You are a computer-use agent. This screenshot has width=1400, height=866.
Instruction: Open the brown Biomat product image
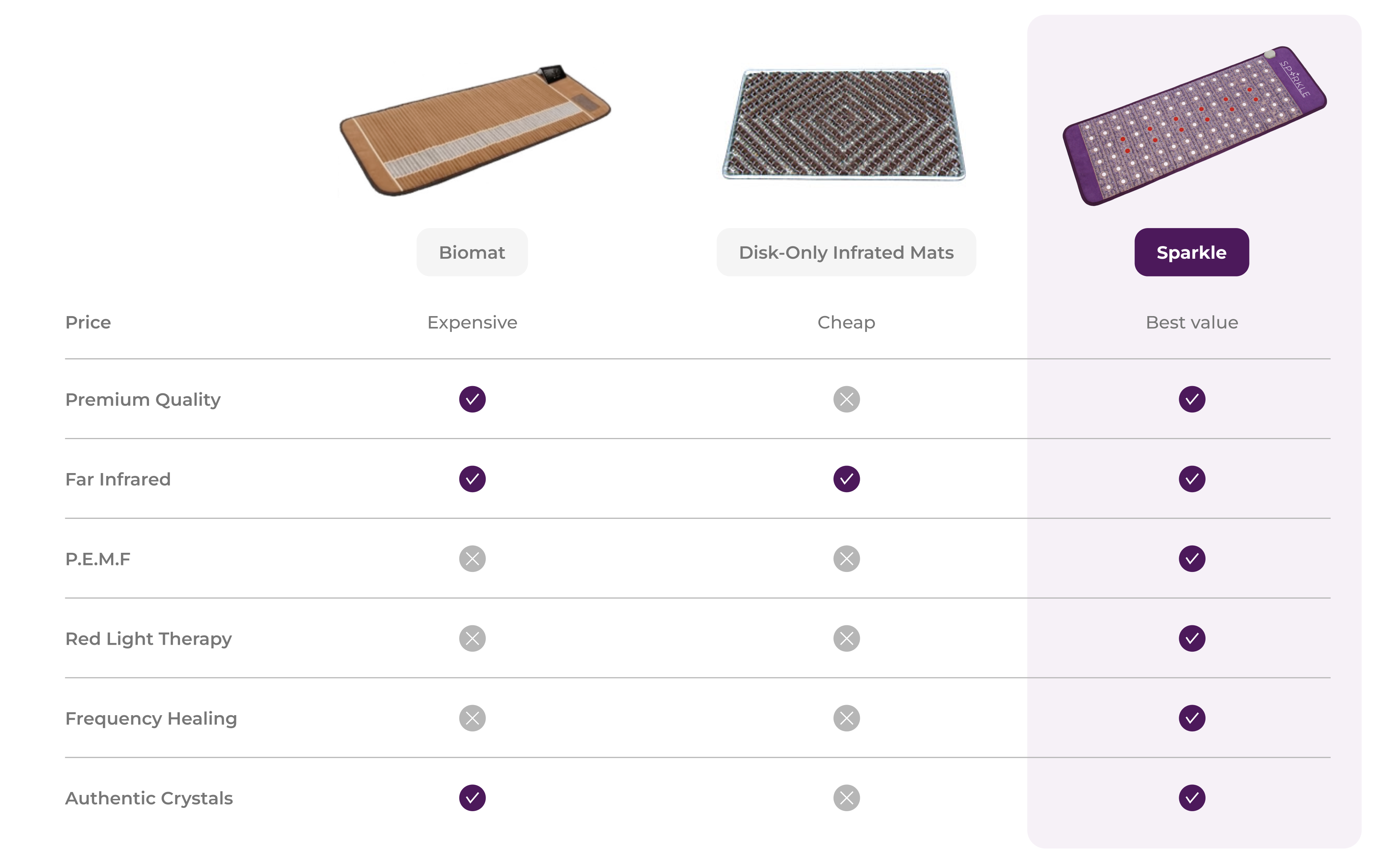pos(475,131)
